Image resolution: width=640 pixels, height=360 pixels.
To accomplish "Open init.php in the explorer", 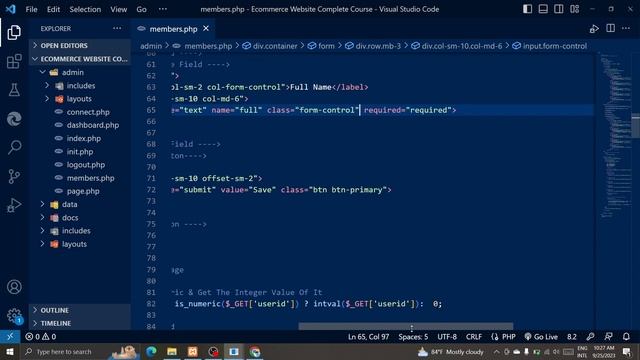I will [x=80, y=151].
